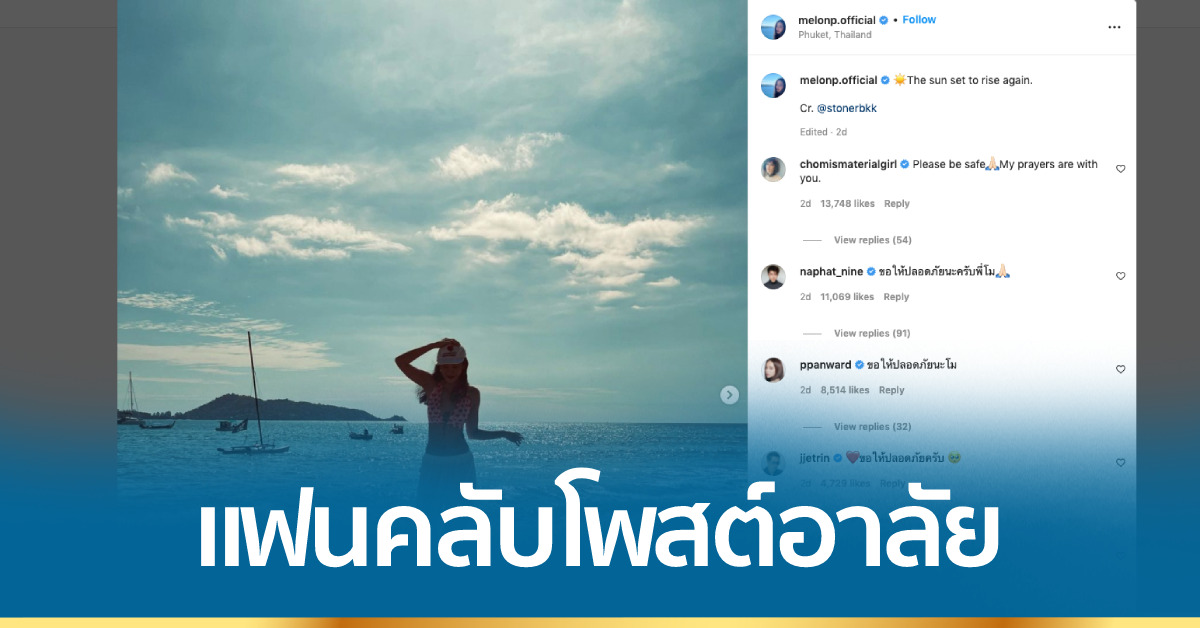Go to next photo with carousel arrow
Image resolution: width=1200 pixels, height=628 pixels.
coord(730,395)
